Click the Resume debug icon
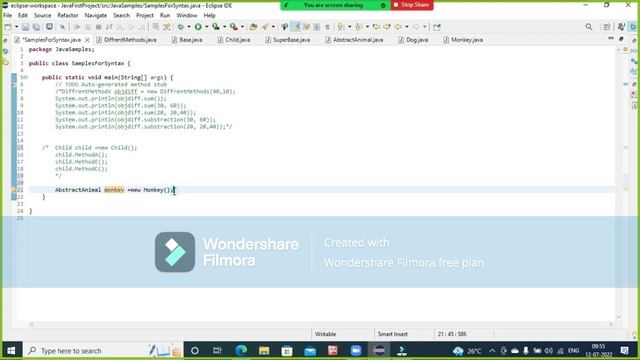The height and width of the screenshot is (360, 640). [x=76, y=27]
